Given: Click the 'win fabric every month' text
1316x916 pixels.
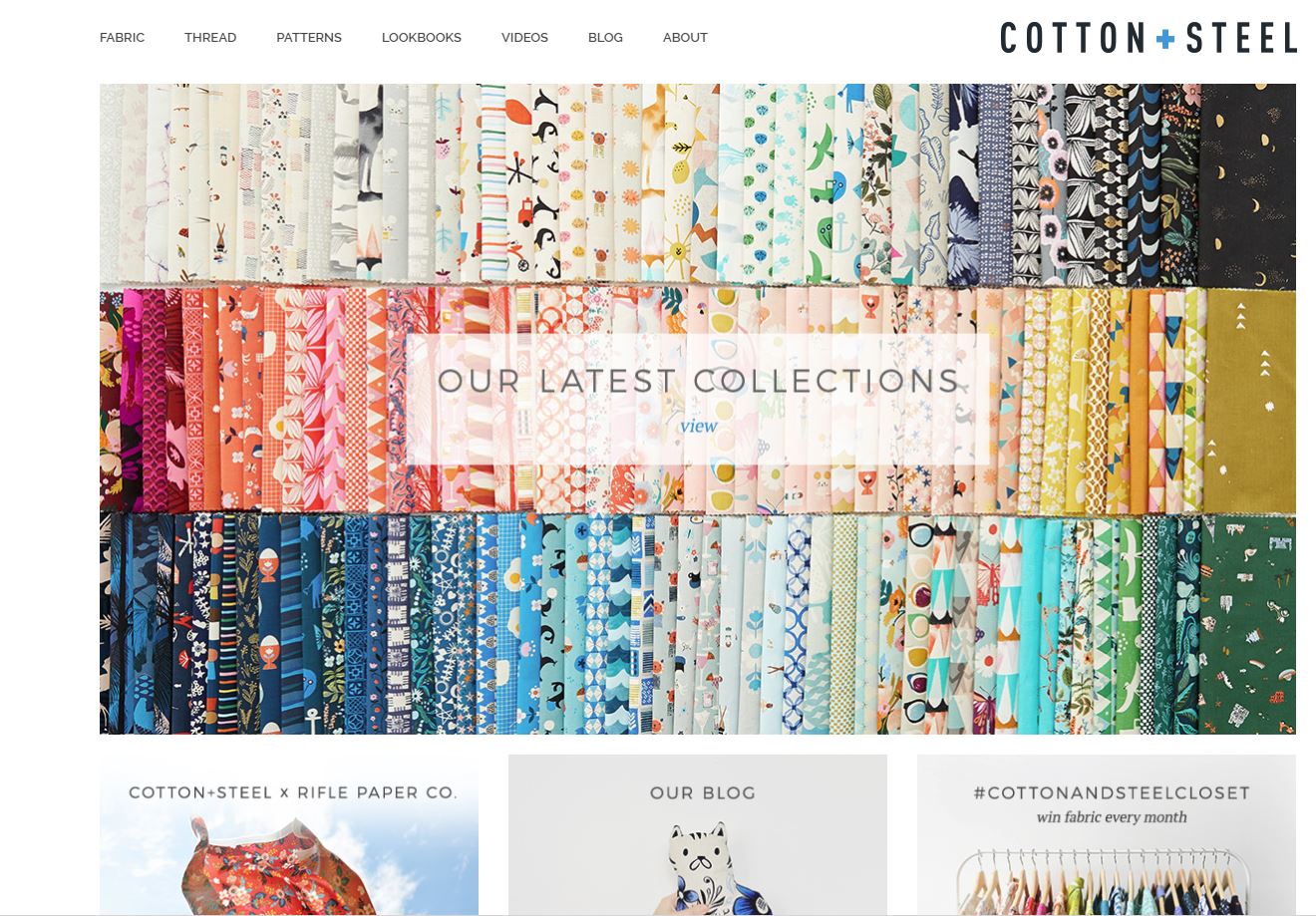Looking at the screenshot, I should [1112, 817].
